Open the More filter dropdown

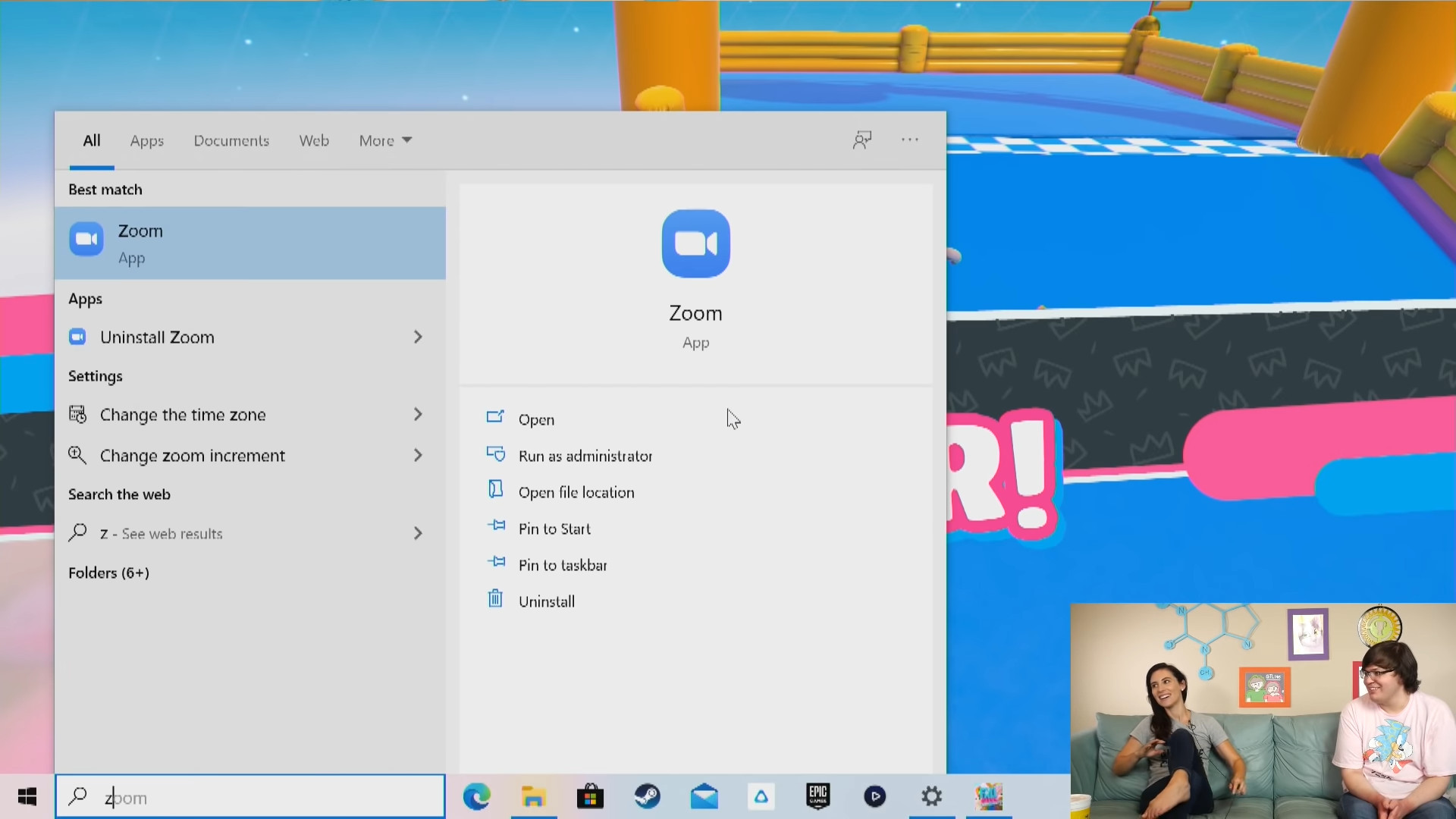click(385, 140)
